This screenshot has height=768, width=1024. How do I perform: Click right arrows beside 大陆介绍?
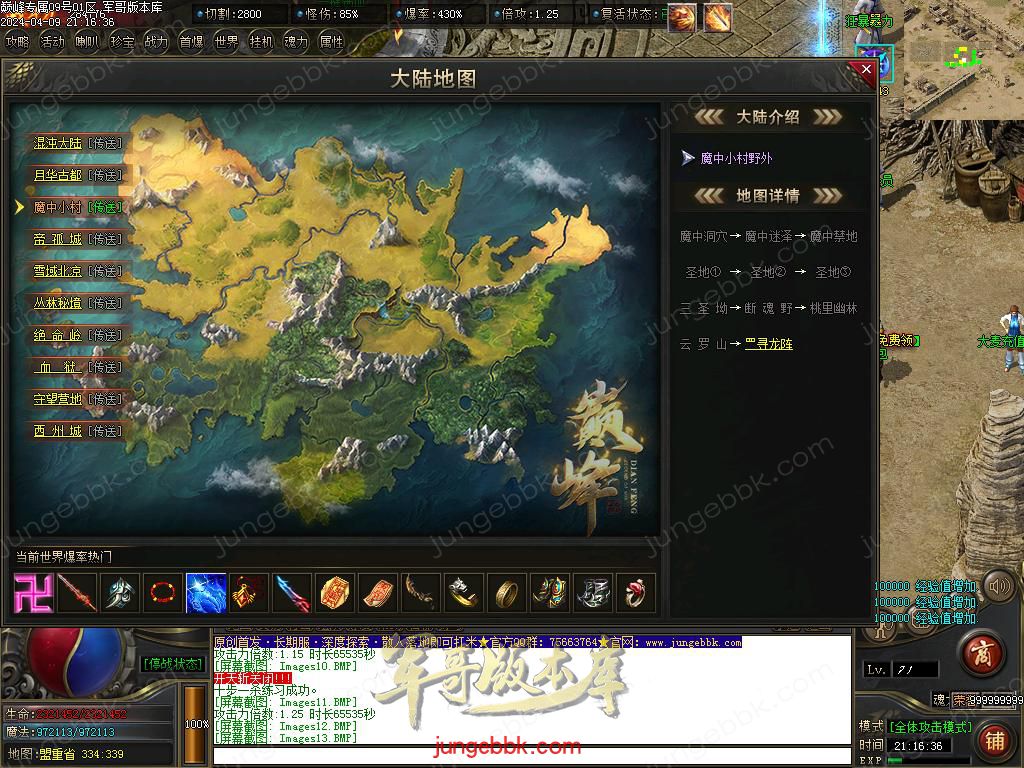coord(827,117)
